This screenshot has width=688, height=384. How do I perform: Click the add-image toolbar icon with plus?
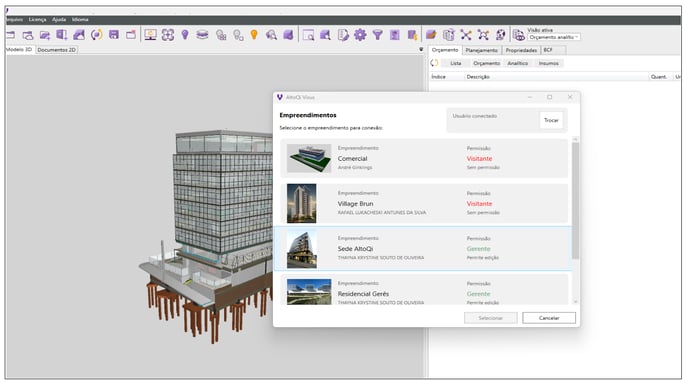(45, 35)
